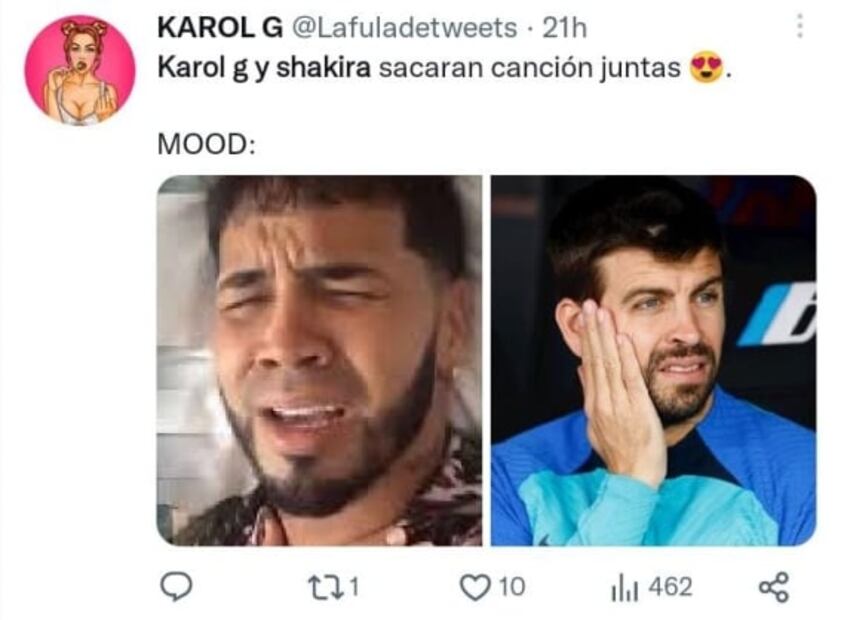Click 'sacaran canción juntas' tweet text
841x620 pixels.
[529, 68]
